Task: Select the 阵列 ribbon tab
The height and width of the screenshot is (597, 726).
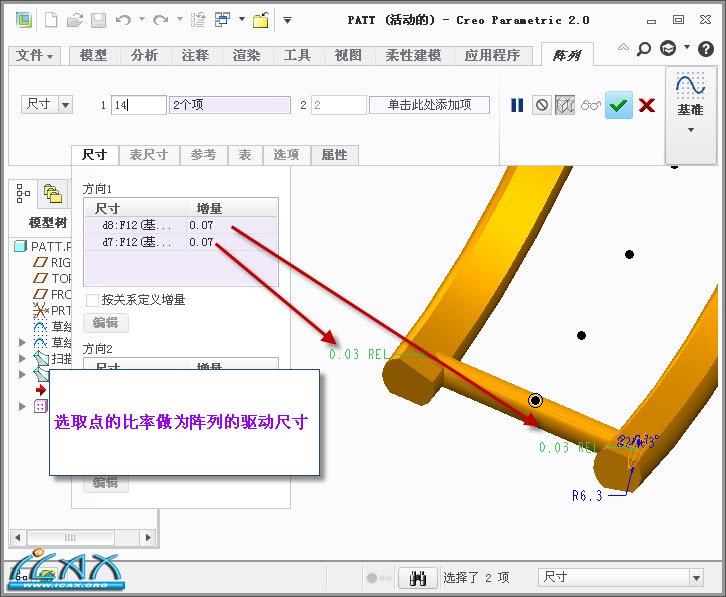Action: (567, 56)
